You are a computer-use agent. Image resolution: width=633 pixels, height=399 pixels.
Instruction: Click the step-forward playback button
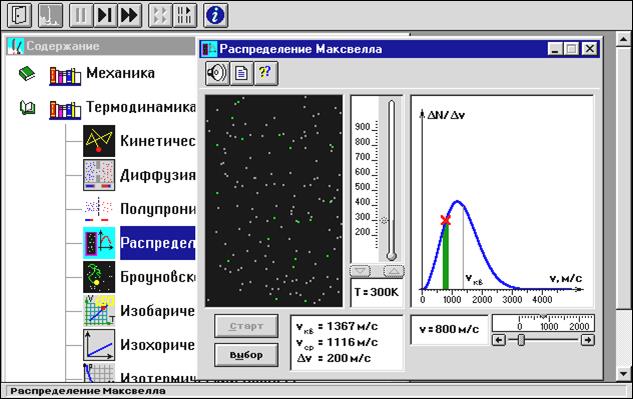point(105,15)
